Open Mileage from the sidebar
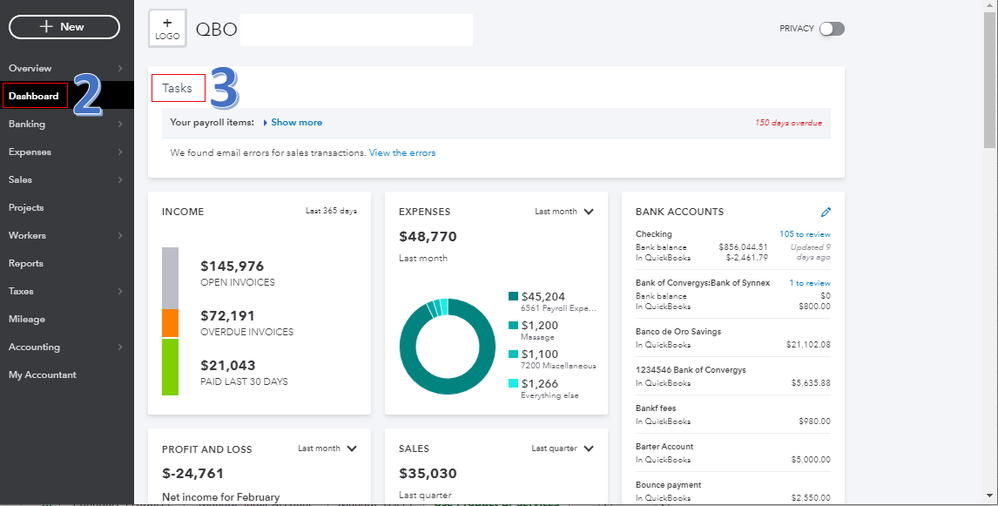998x506 pixels. 26,320
